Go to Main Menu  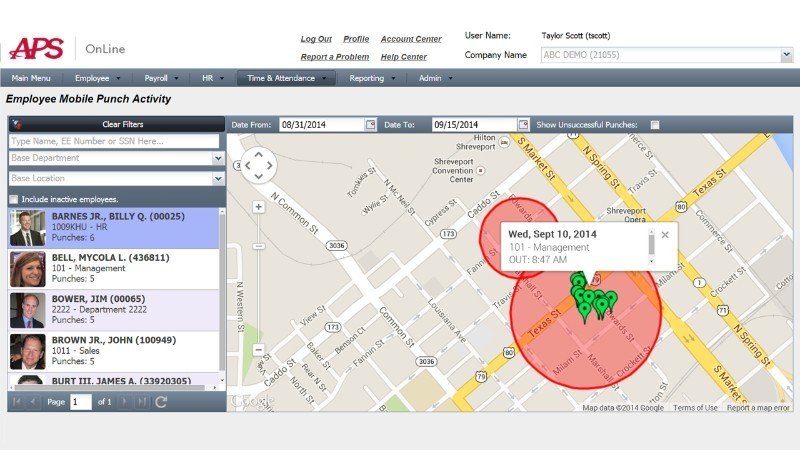31,78
